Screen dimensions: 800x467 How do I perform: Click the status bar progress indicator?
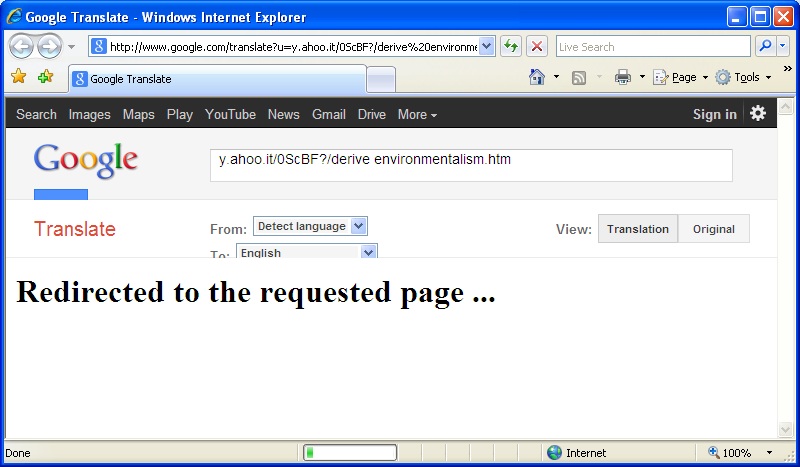click(x=350, y=452)
